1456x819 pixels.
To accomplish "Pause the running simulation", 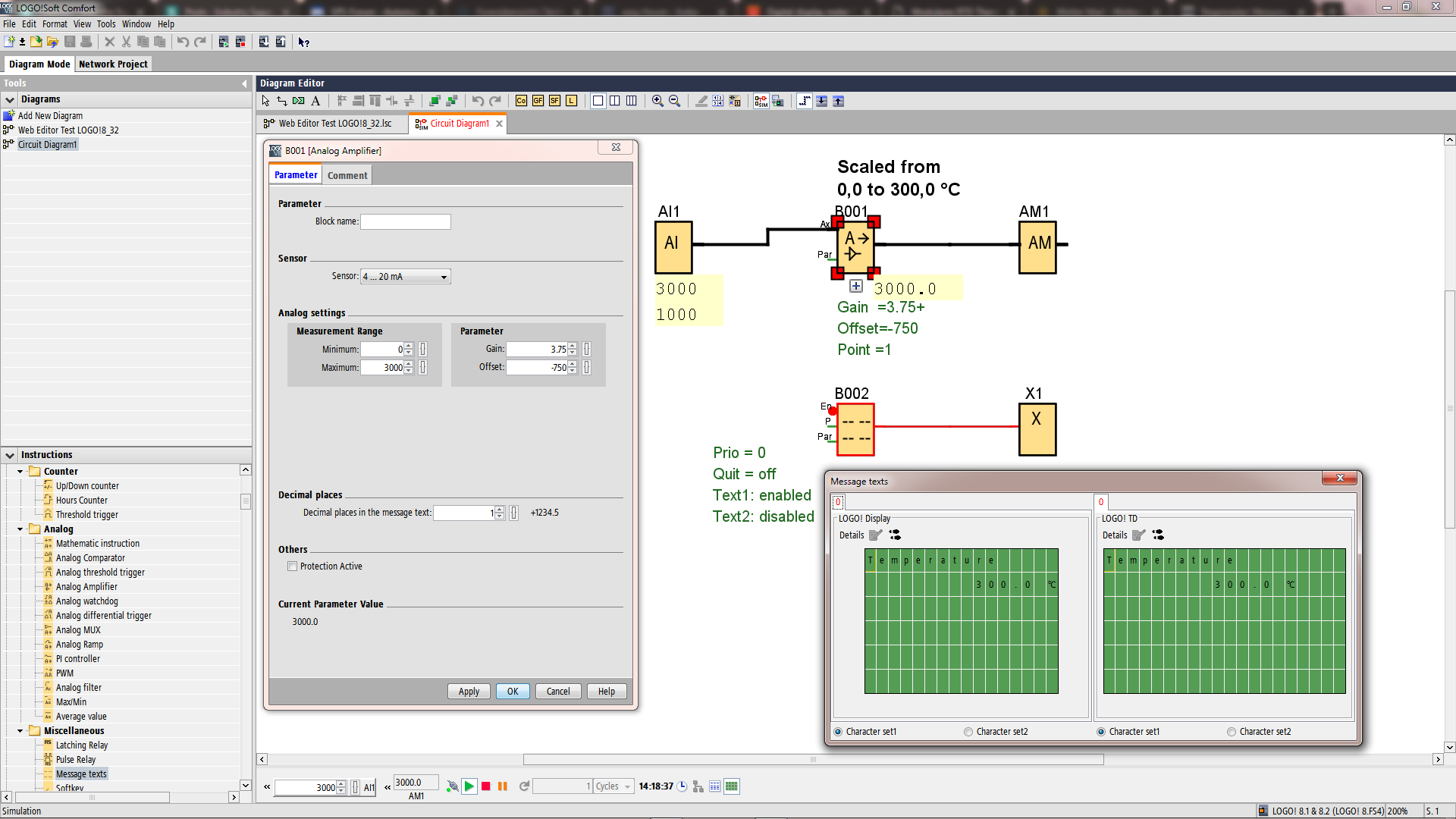I will point(502,786).
